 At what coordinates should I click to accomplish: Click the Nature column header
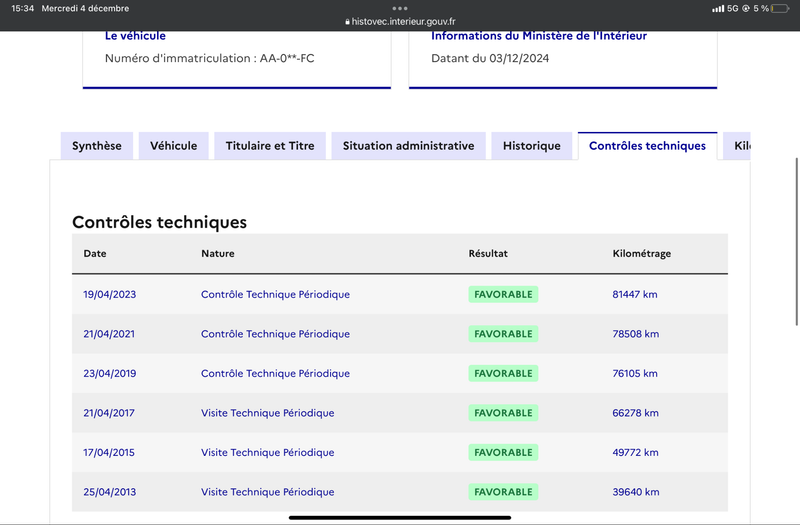click(218, 254)
